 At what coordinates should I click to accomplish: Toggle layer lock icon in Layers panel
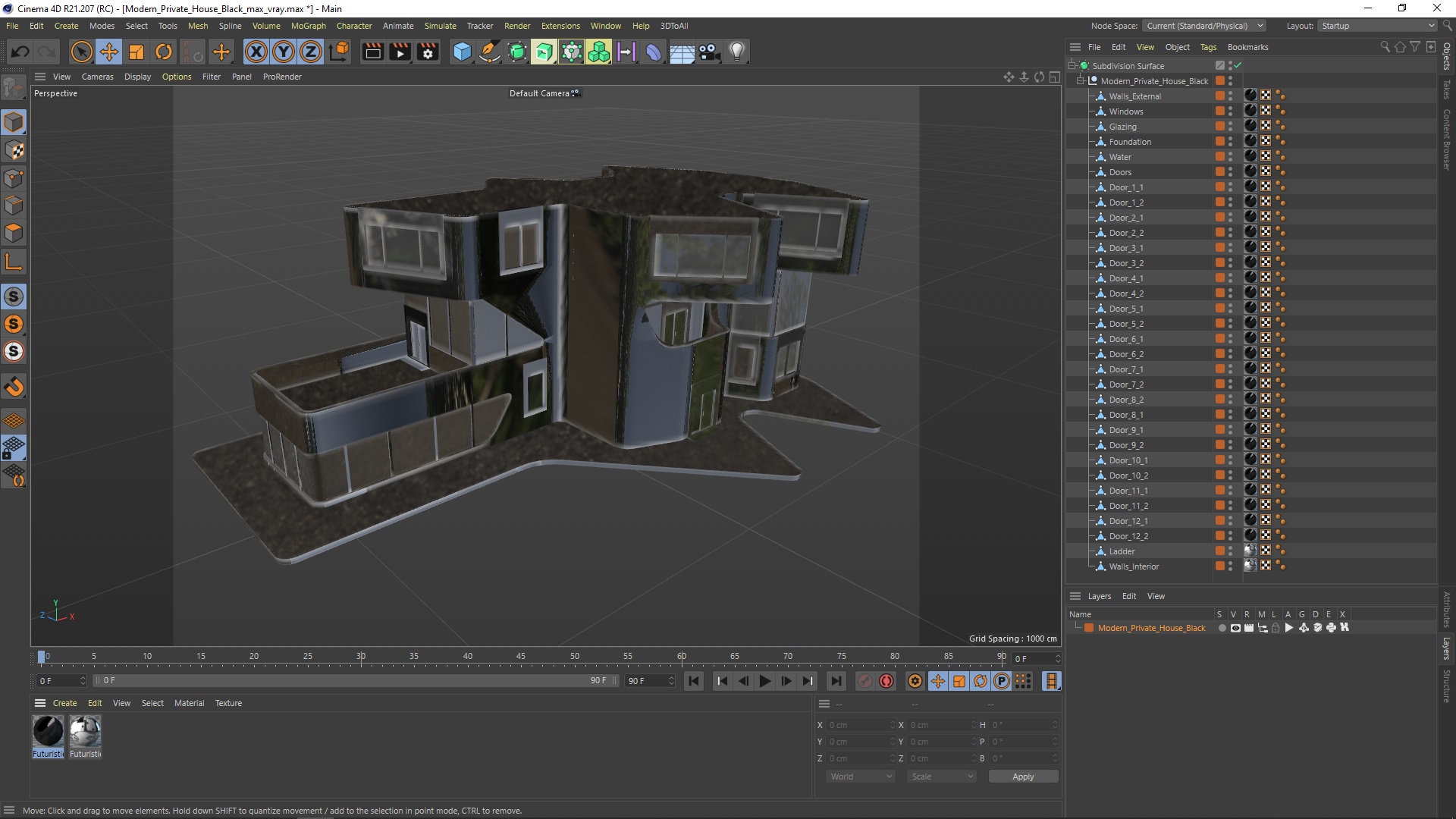click(1276, 628)
